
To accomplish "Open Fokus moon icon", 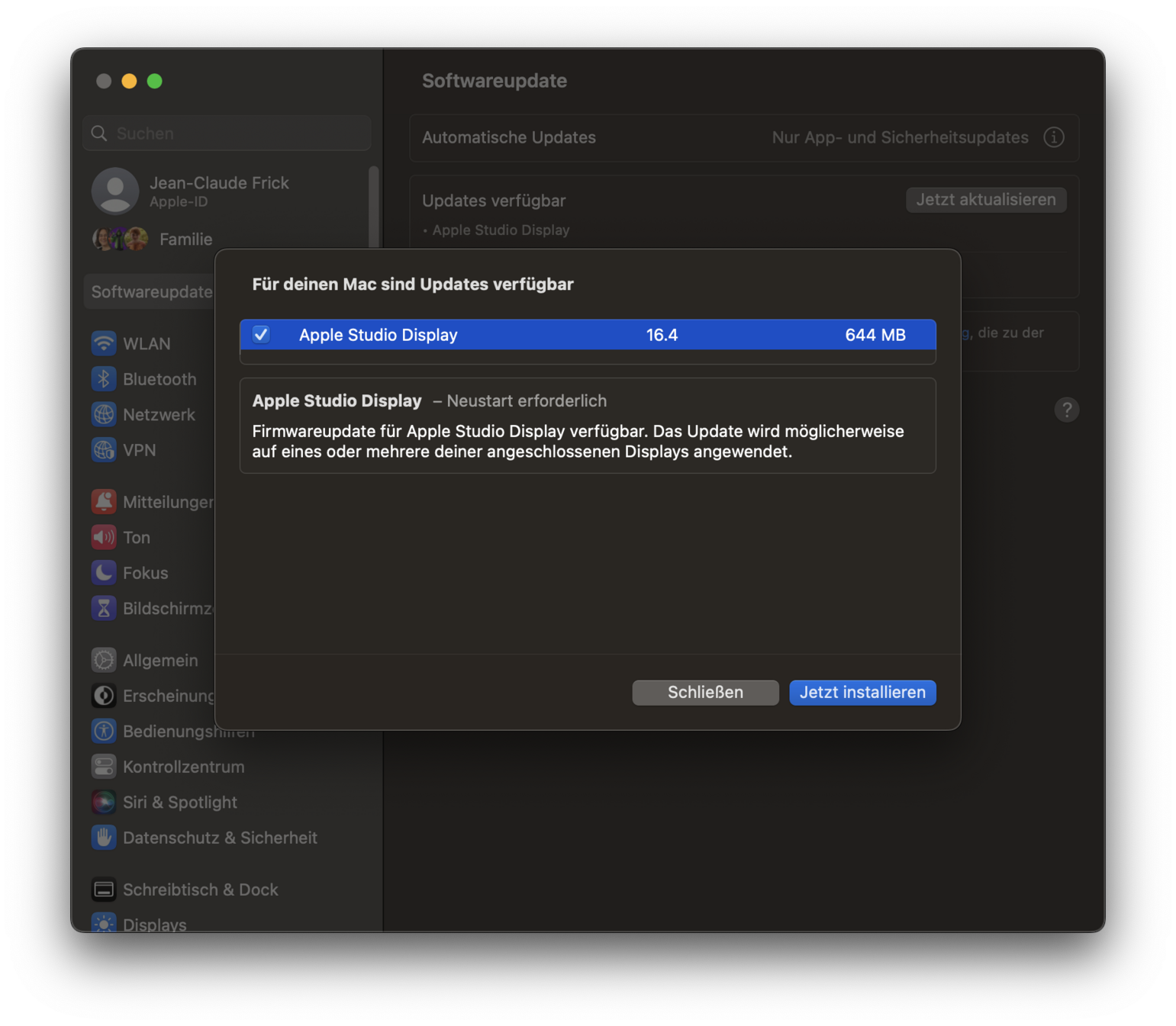I will click(x=104, y=573).
